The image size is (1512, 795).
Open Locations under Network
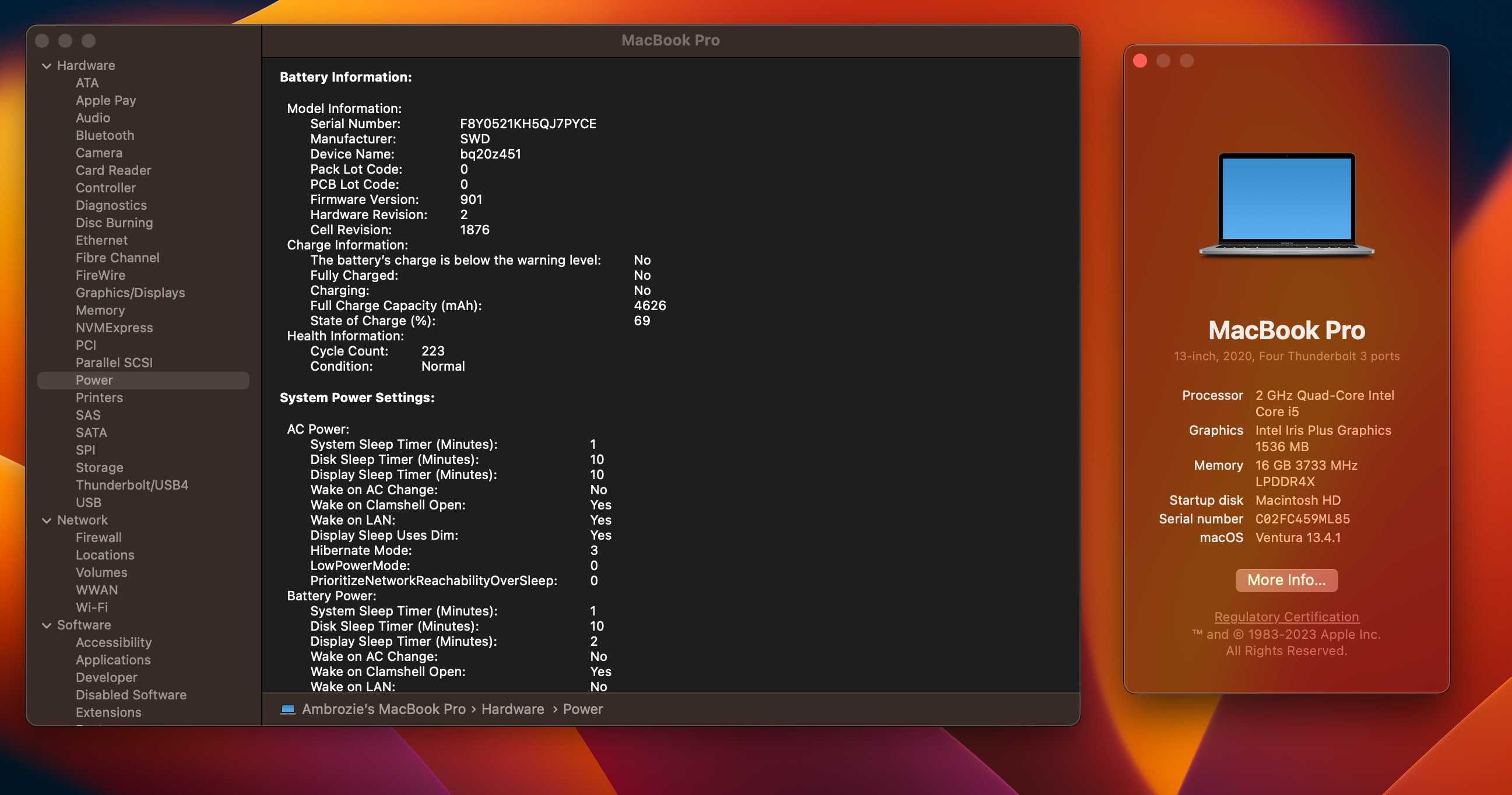[105, 555]
